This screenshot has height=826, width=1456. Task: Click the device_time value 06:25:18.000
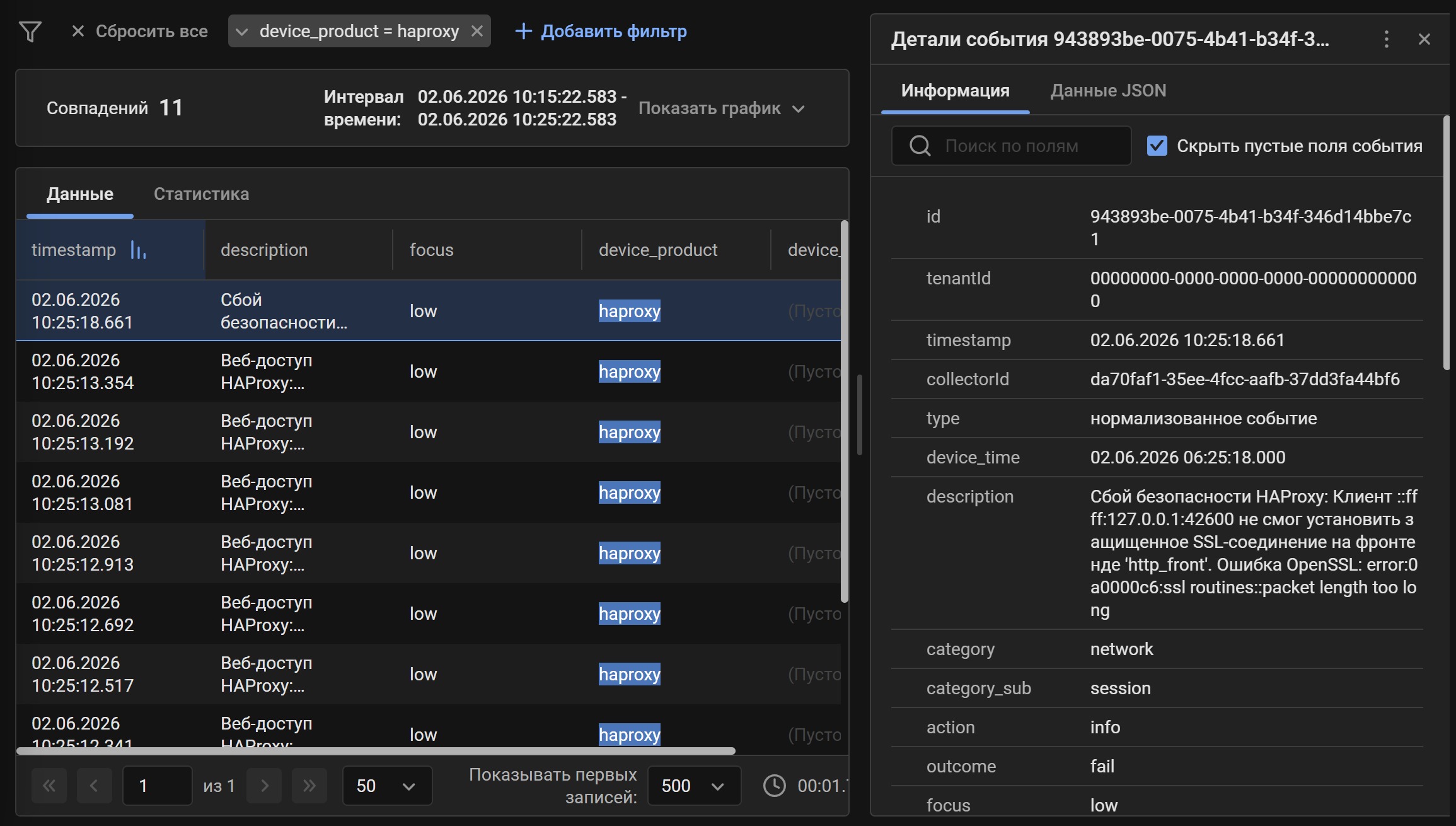[1187, 457]
